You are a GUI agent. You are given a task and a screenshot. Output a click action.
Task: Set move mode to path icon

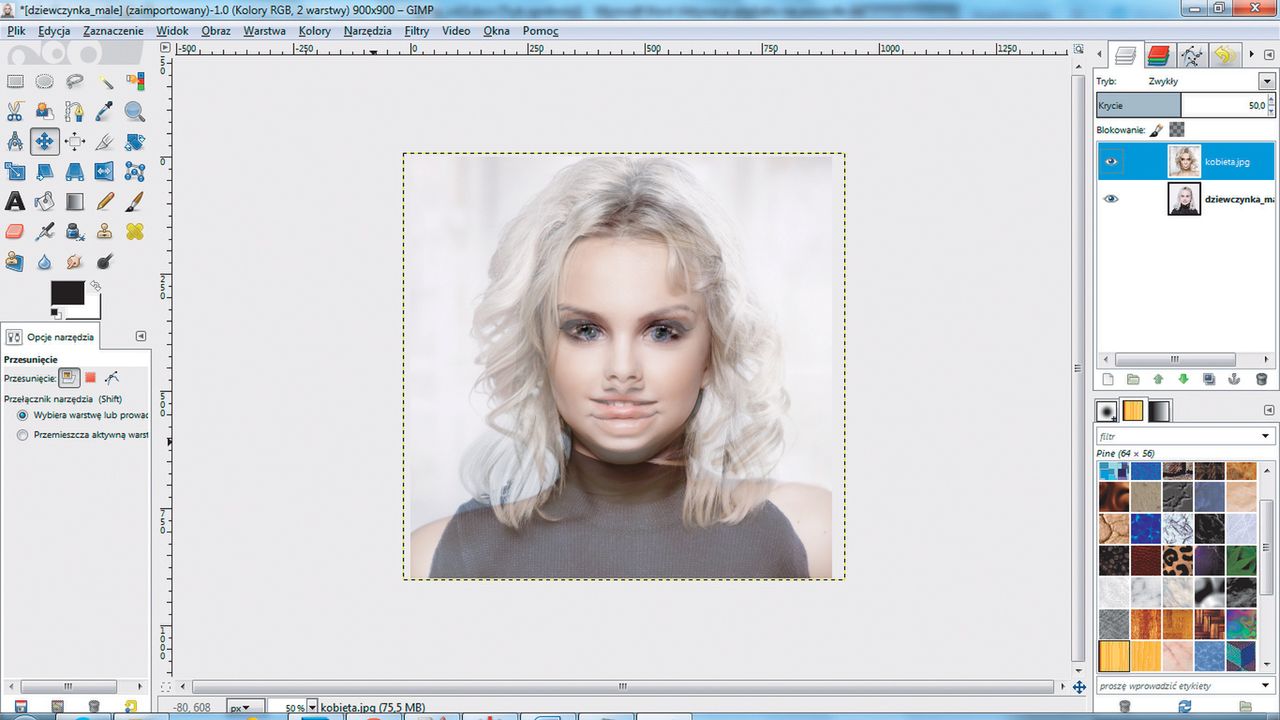coord(112,377)
